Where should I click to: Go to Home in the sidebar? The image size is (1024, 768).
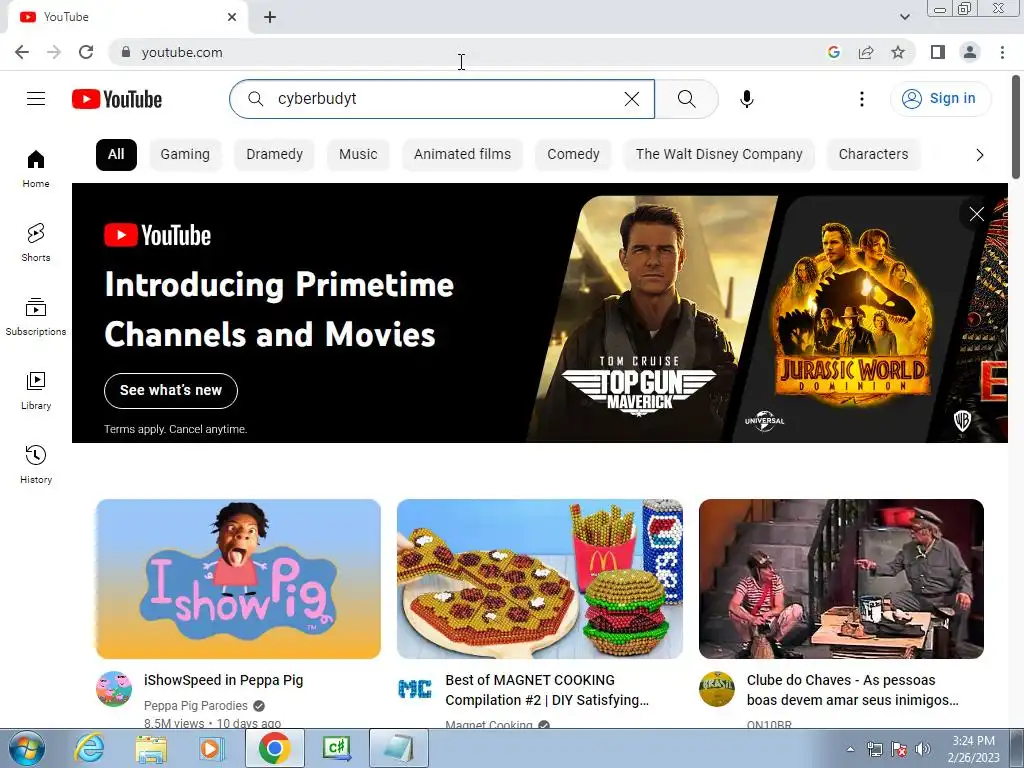[36, 168]
